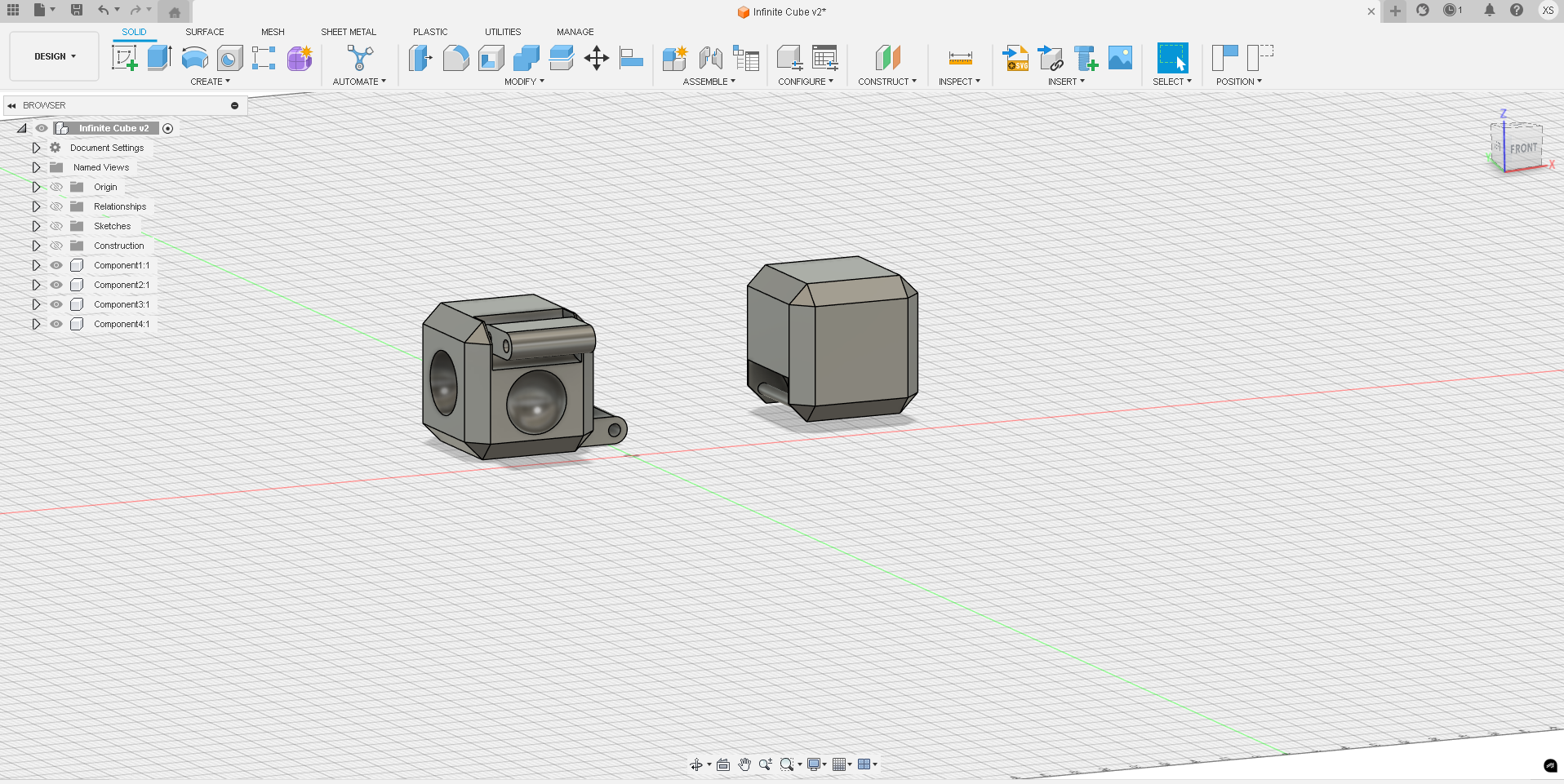The image size is (1564, 784).
Task: Switch to the PLASTIC tab
Action: [430, 32]
